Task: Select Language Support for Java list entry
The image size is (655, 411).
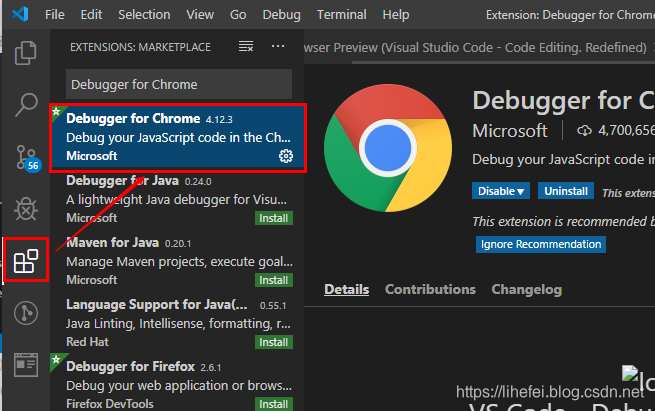Action: pos(178,323)
